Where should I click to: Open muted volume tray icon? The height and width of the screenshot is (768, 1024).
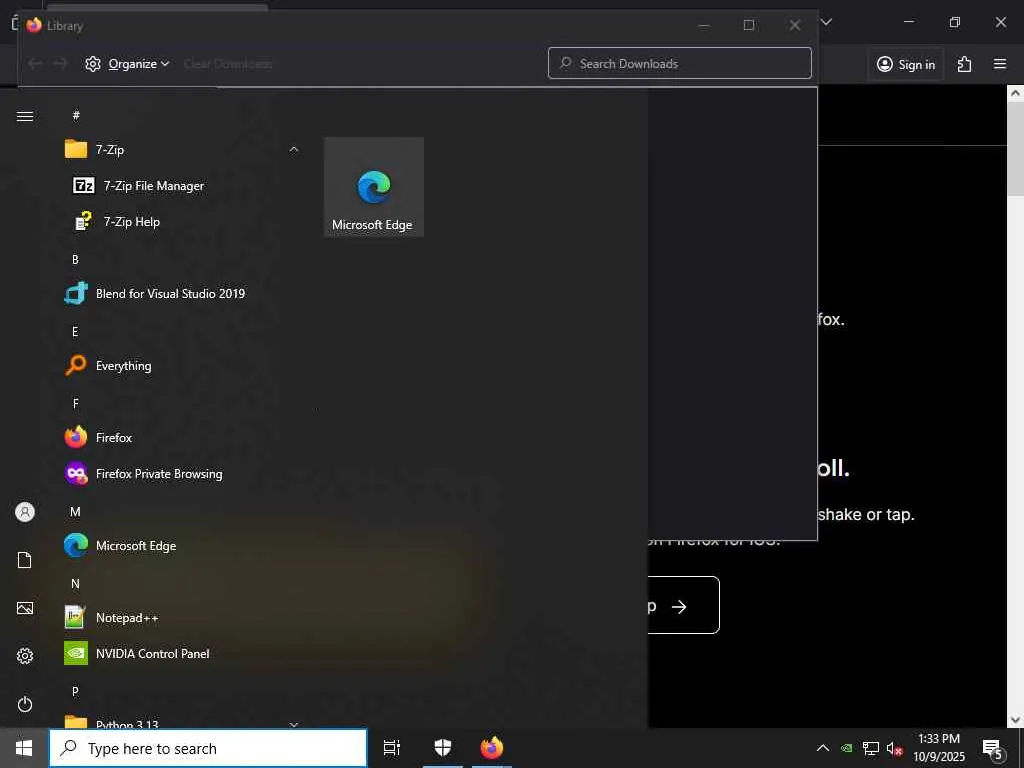(895, 748)
